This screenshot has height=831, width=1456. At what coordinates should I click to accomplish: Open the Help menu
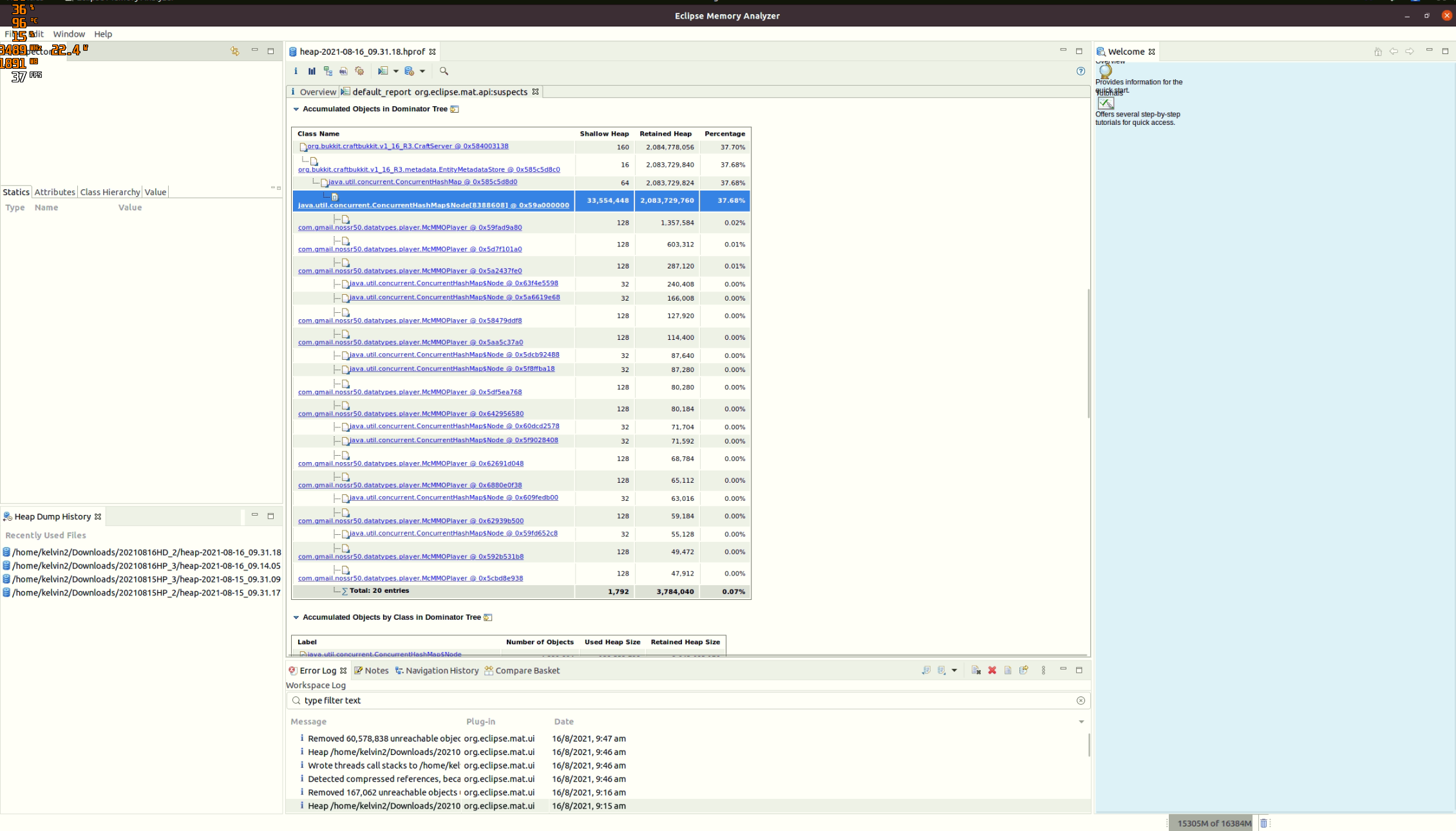(x=103, y=34)
